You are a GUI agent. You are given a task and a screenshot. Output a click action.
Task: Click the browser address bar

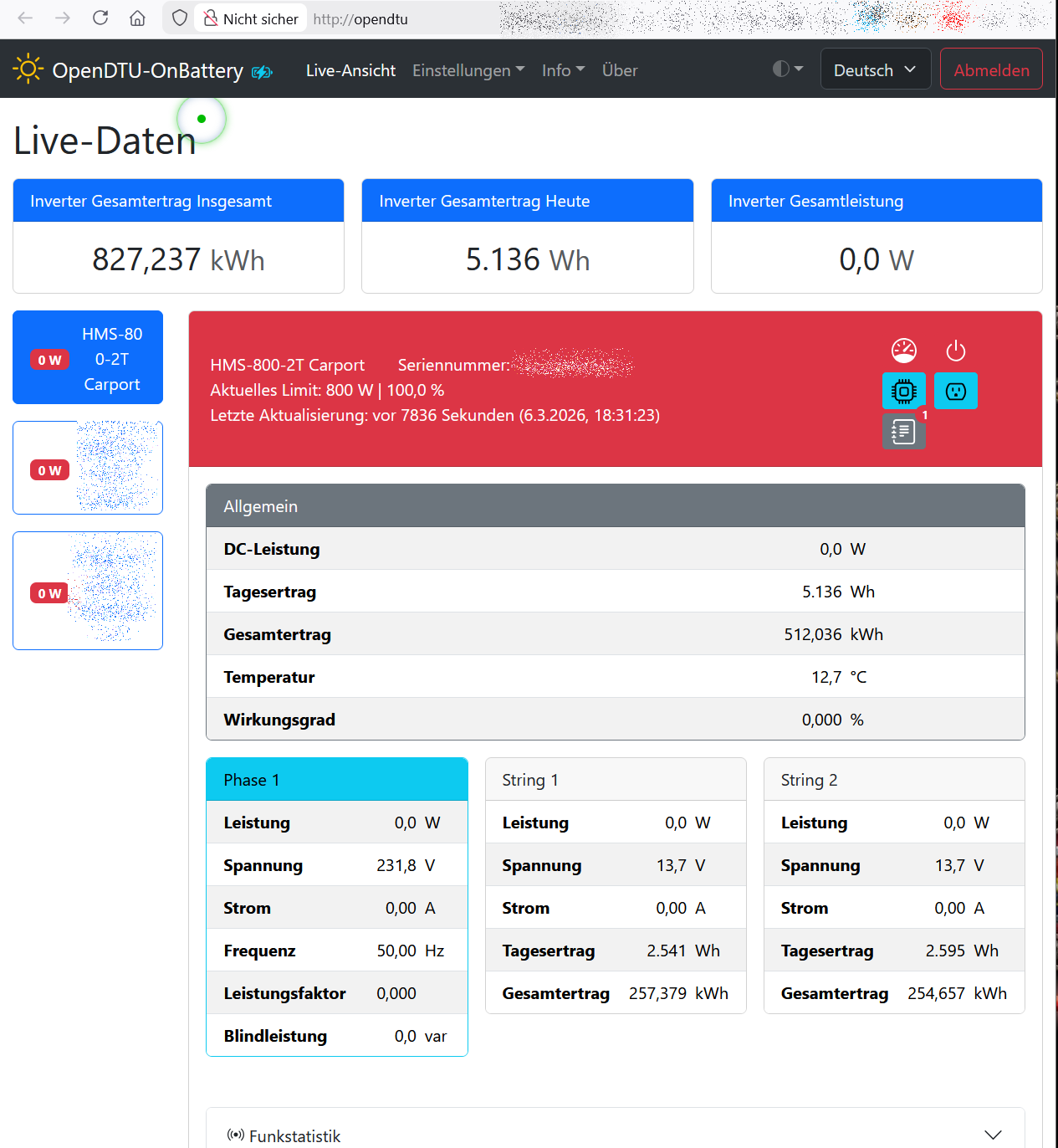pos(401,18)
